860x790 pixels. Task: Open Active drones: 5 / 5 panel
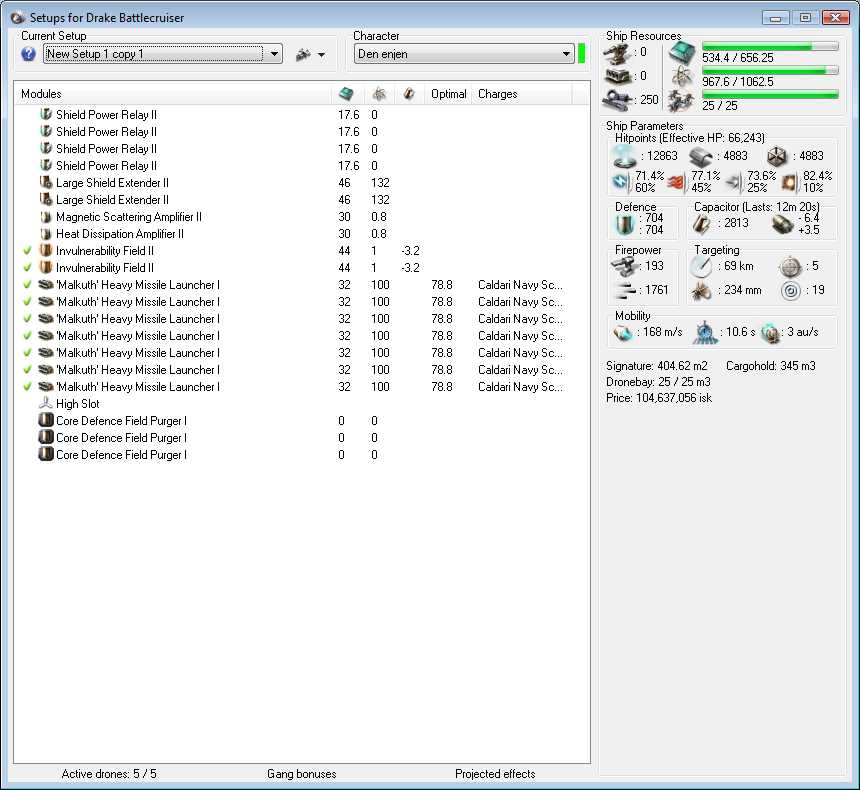coord(109,774)
